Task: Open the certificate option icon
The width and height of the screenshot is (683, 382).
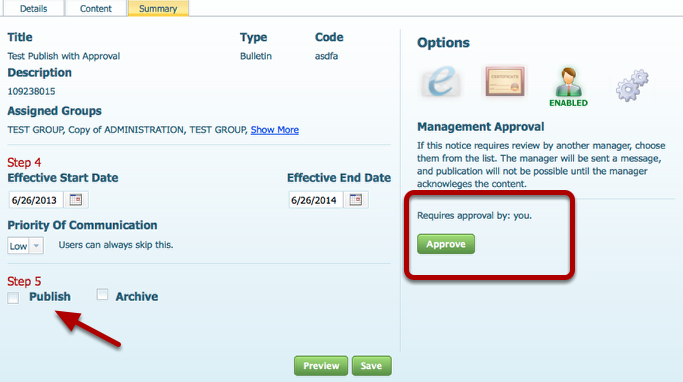Action: (x=505, y=81)
